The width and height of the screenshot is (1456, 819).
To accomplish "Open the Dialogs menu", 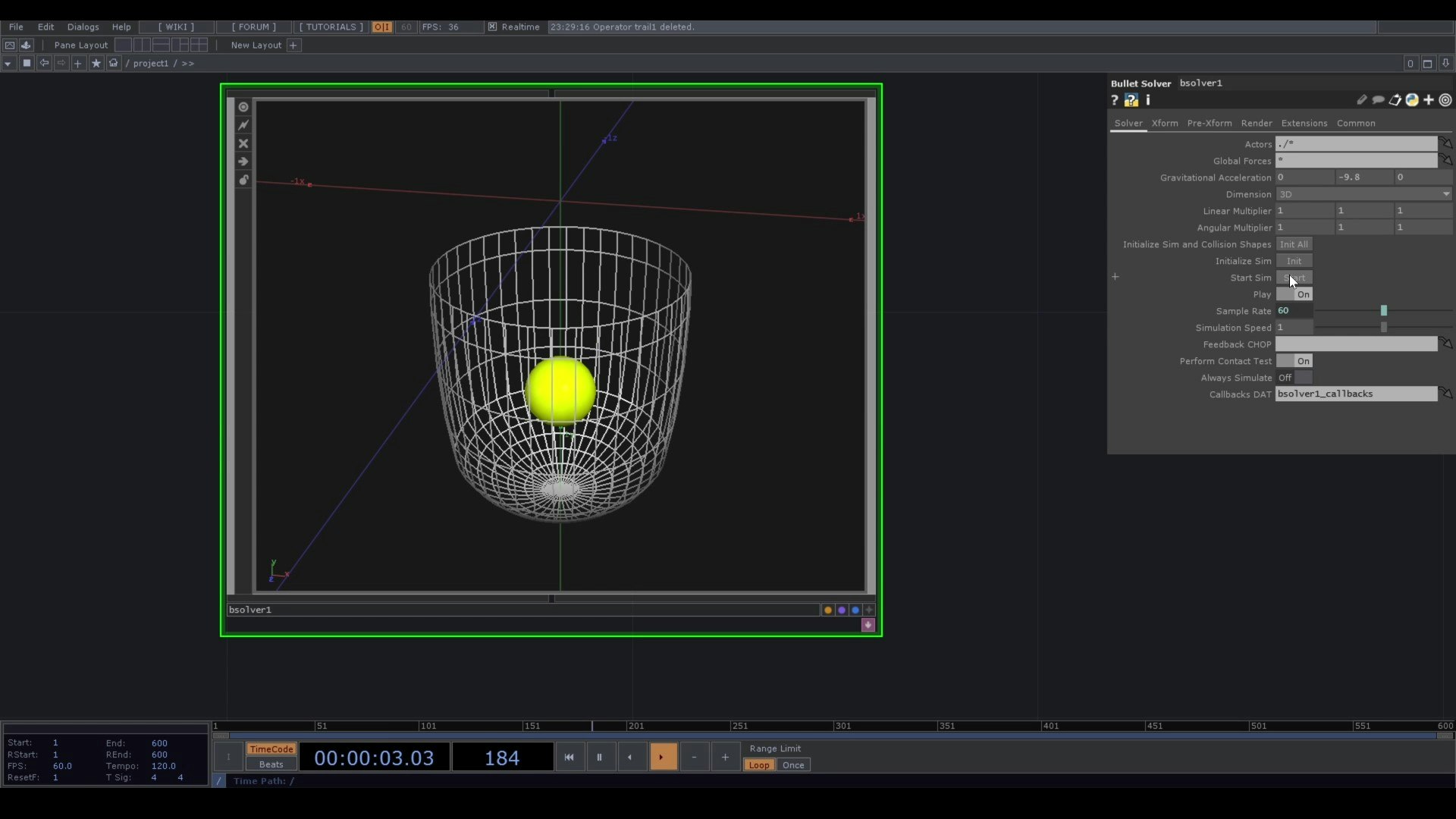I will click(x=83, y=27).
